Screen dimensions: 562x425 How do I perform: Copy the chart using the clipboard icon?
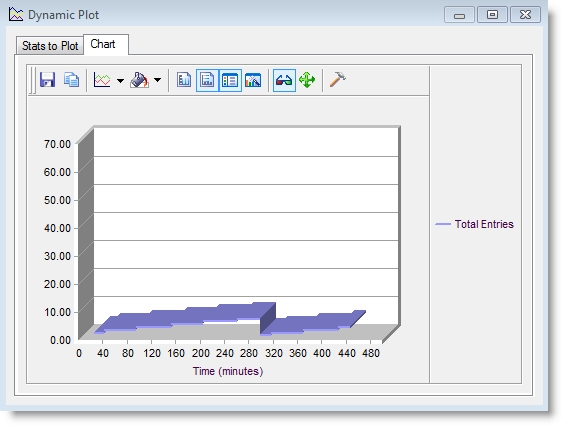(71, 80)
